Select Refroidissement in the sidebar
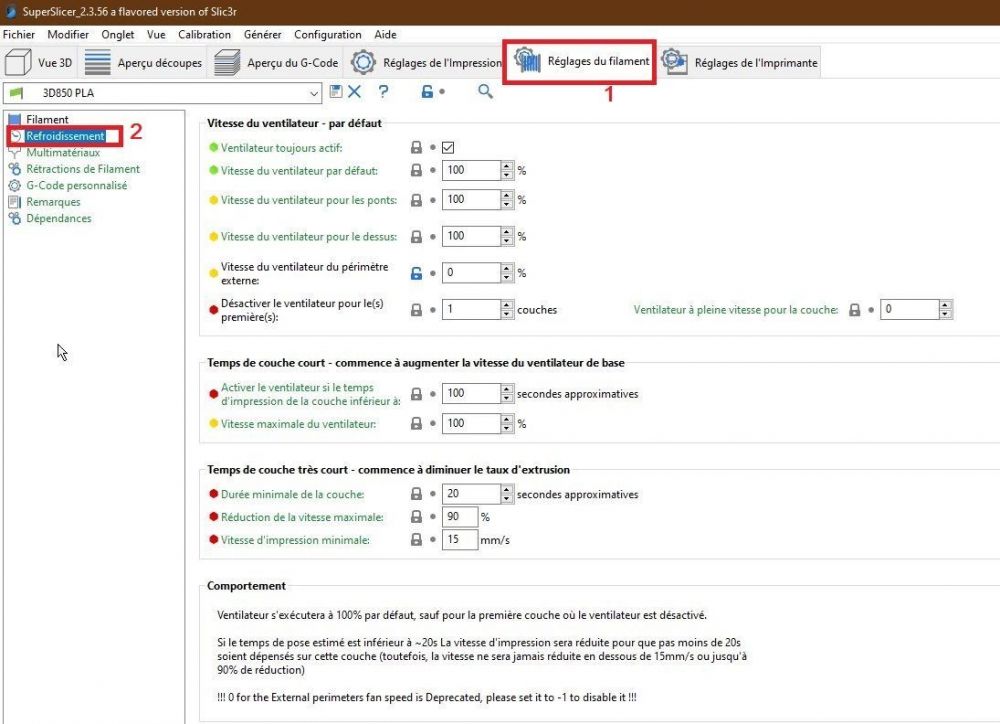Viewport: 1000px width, 724px height. tap(65, 136)
